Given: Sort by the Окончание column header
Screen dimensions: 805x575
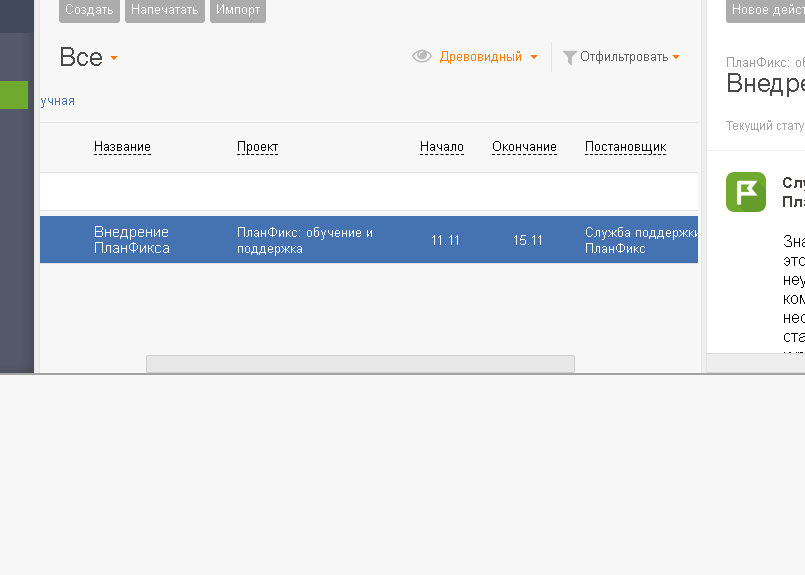Looking at the screenshot, I should coord(524,147).
